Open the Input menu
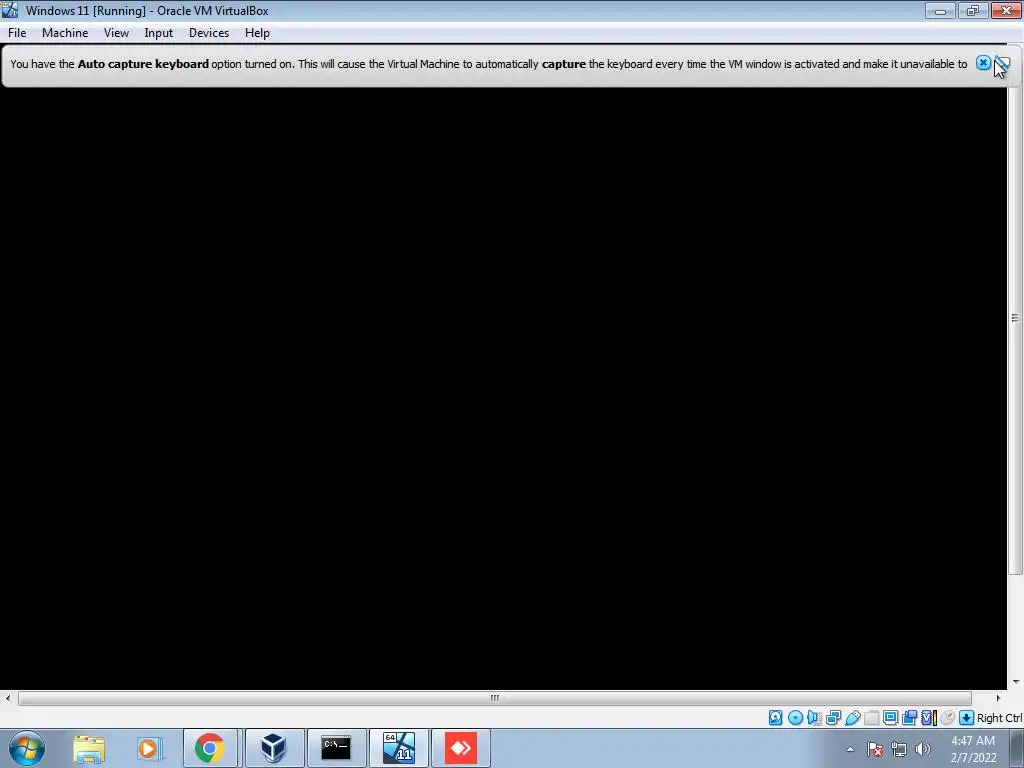 coord(159,33)
